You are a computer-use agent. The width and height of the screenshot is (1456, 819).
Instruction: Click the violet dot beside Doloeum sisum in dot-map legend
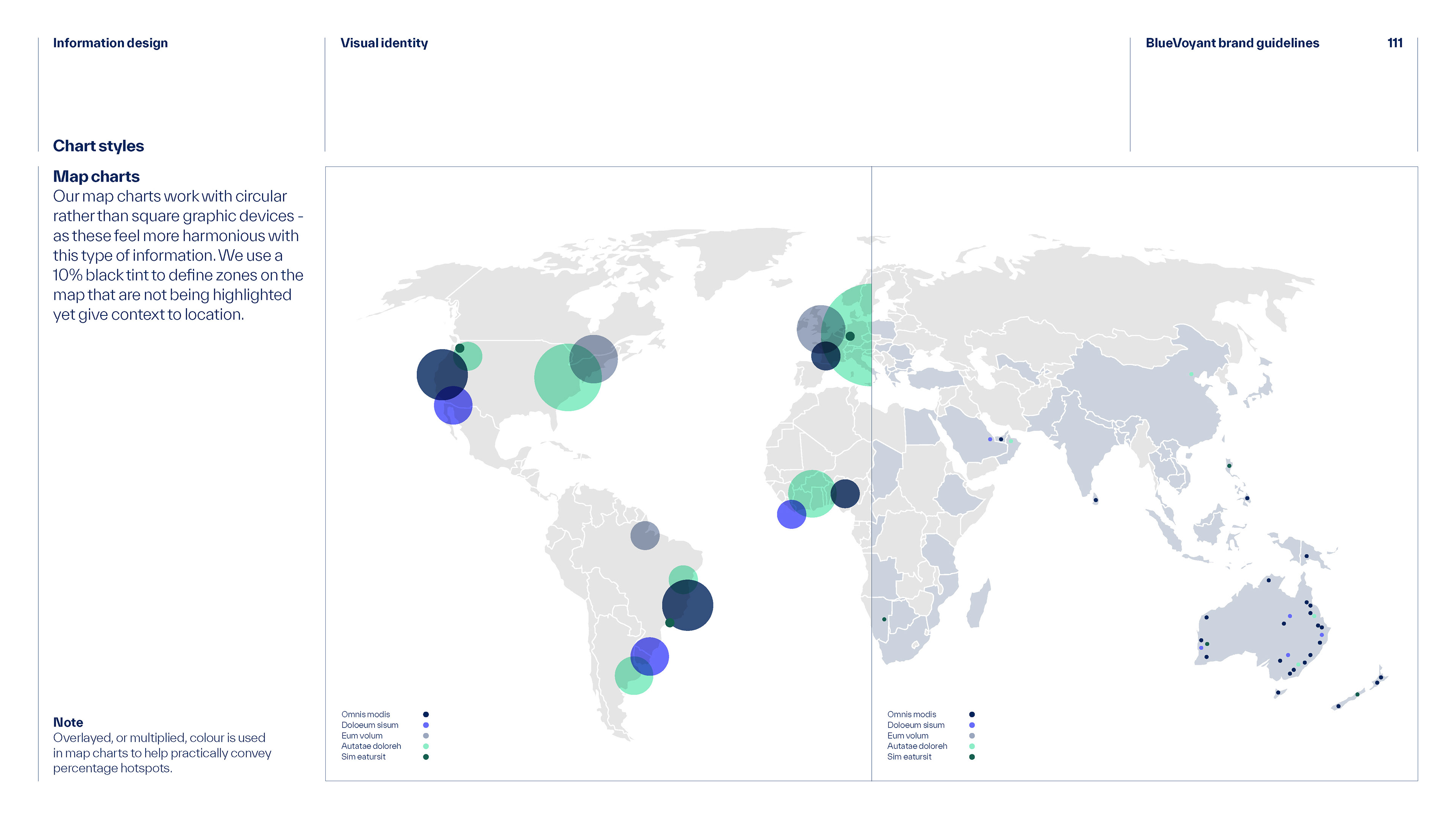(971, 725)
